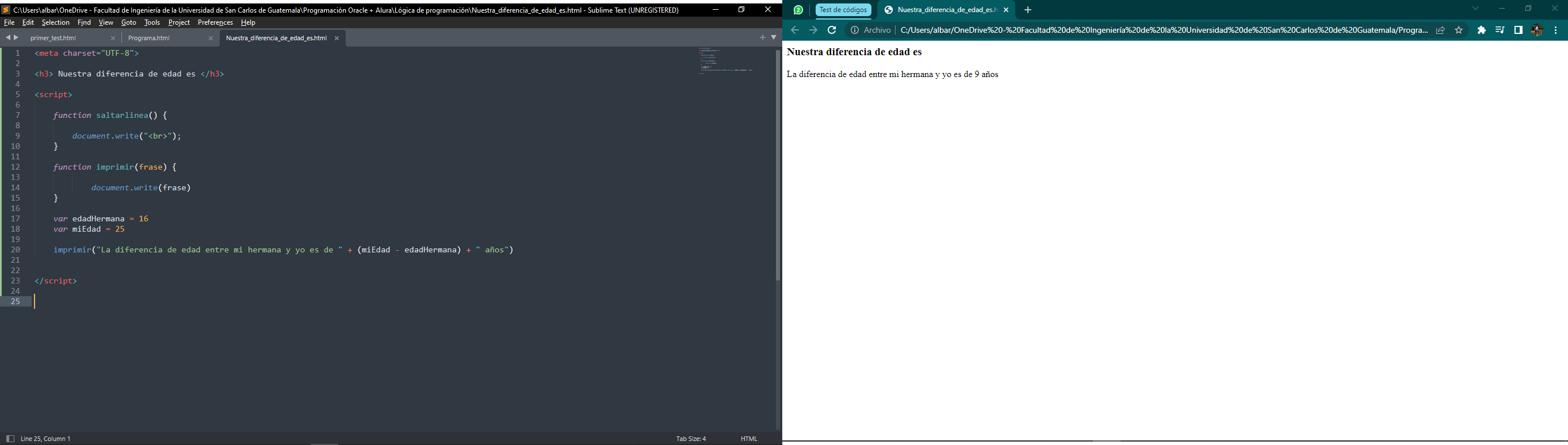The image size is (1568, 445).
Task: Select the Nuestra_diferencia_de_edad_es.html editor tab
Action: (276, 39)
